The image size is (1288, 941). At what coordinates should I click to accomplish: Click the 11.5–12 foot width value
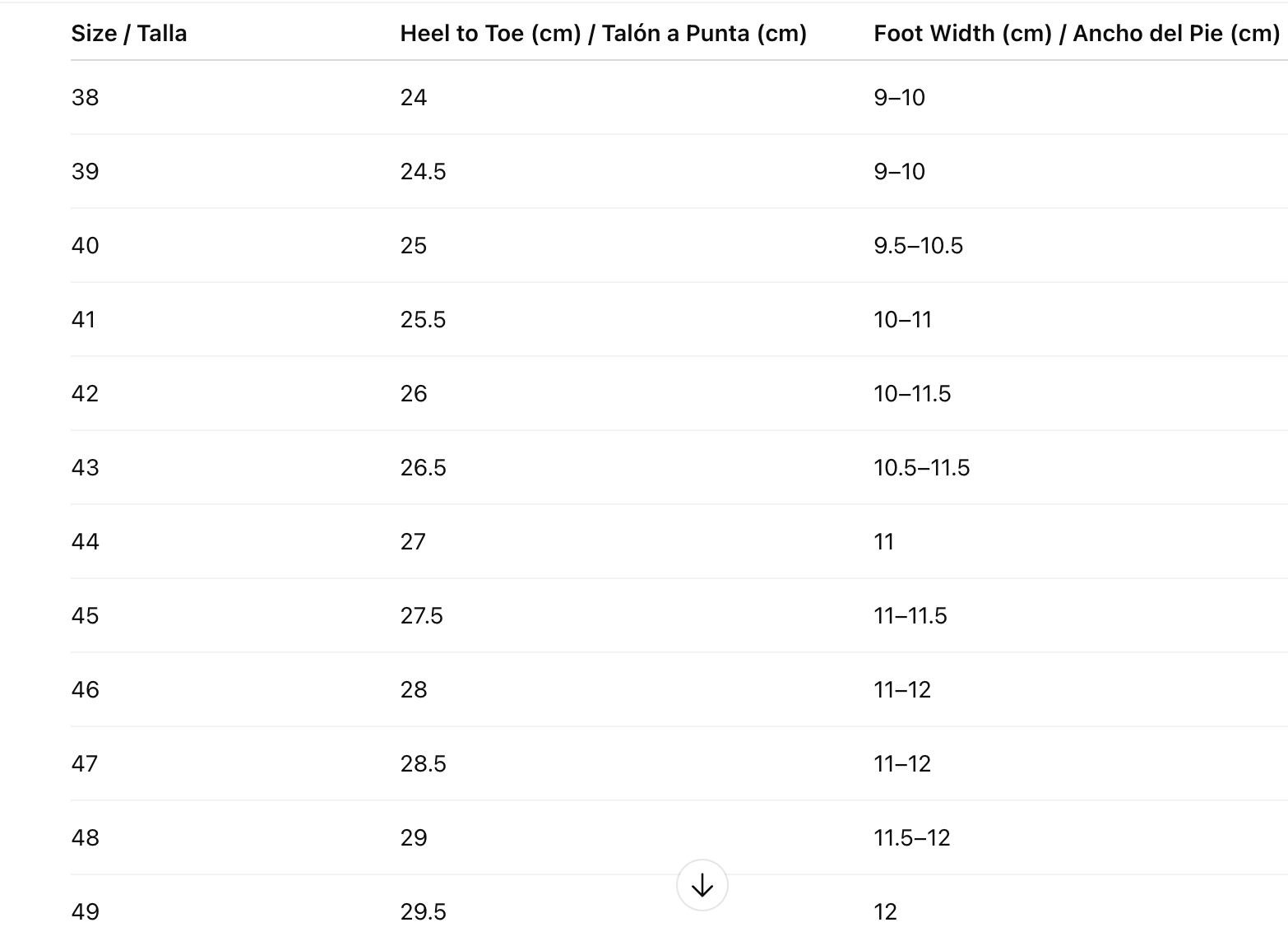point(911,838)
